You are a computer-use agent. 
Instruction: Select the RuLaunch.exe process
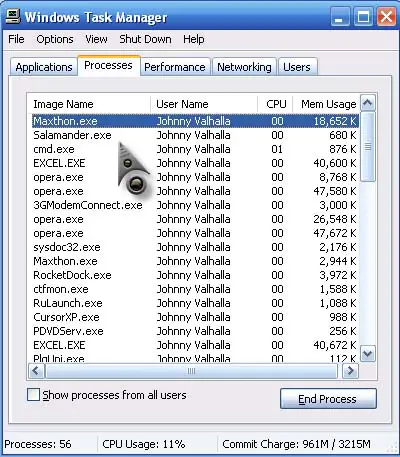click(195, 303)
